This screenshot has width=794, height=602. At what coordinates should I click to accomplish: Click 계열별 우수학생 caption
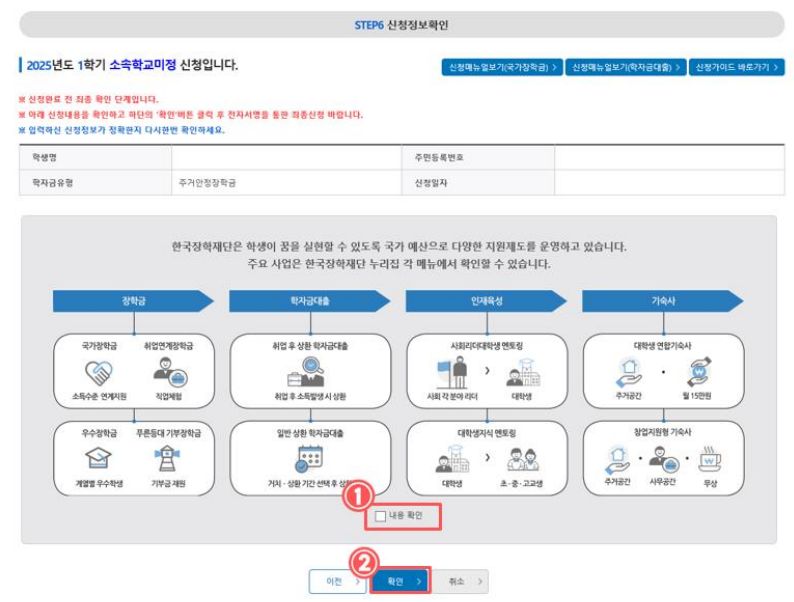tap(99, 484)
